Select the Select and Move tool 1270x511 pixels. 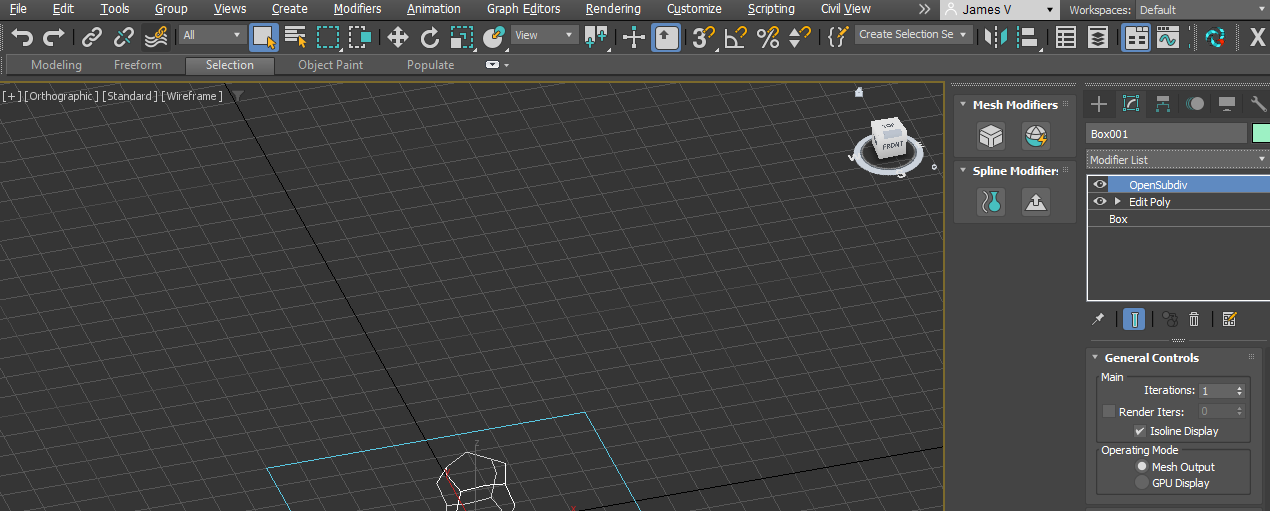point(398,38)
